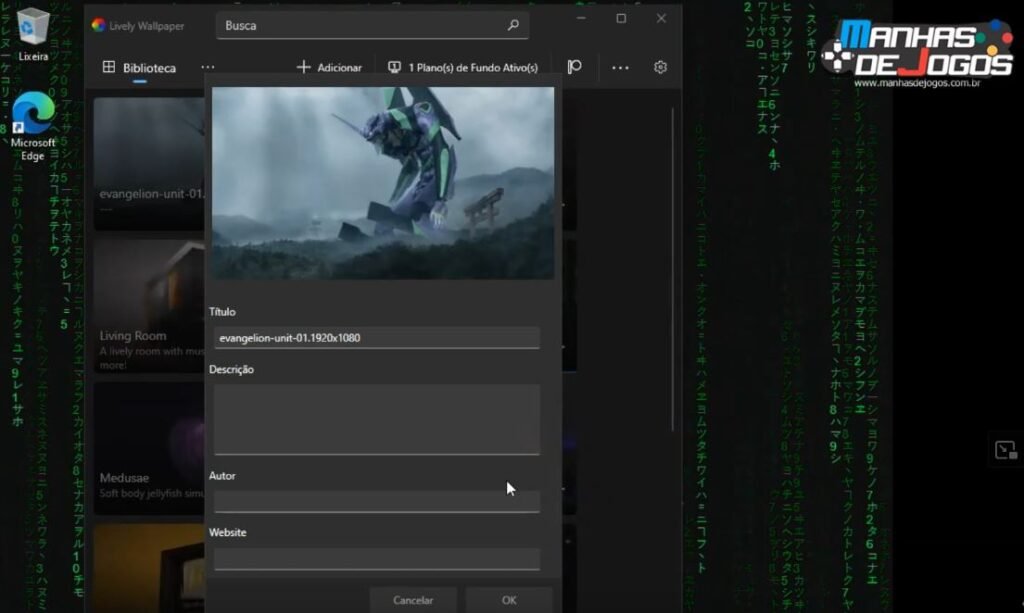
Task: Open the more options ellipsis near settings
Action: point(620,67)
